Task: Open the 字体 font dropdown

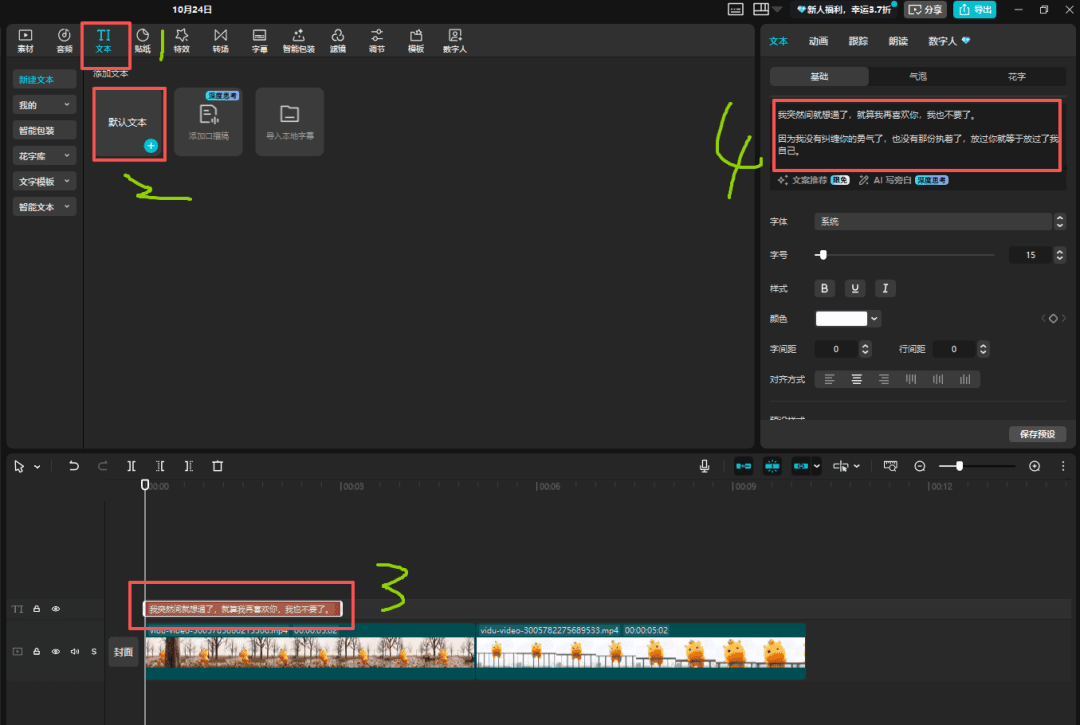Action: (x=940, y=221)
